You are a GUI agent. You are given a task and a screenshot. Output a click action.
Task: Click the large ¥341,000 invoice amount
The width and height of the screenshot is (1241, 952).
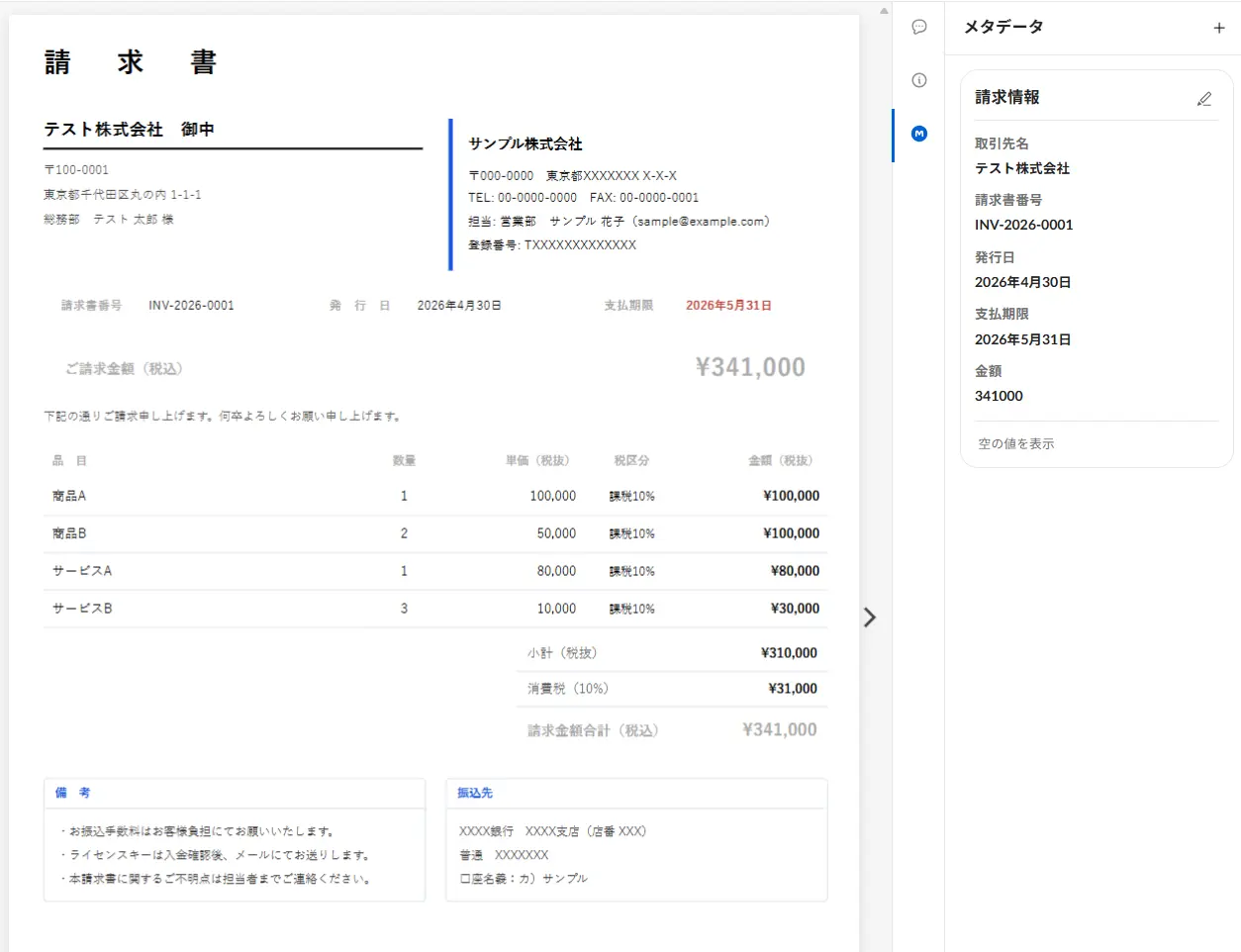[750, 367]
